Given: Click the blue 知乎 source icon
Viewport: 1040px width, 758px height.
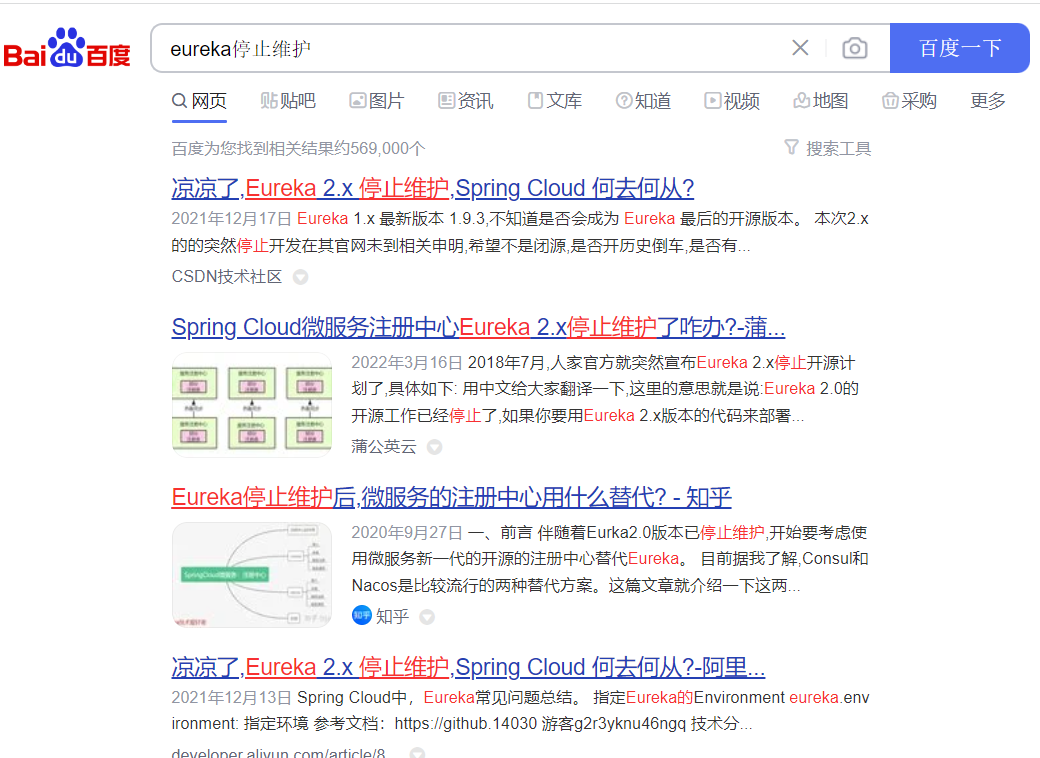Looking at the screenshot, I should (361, 616).
